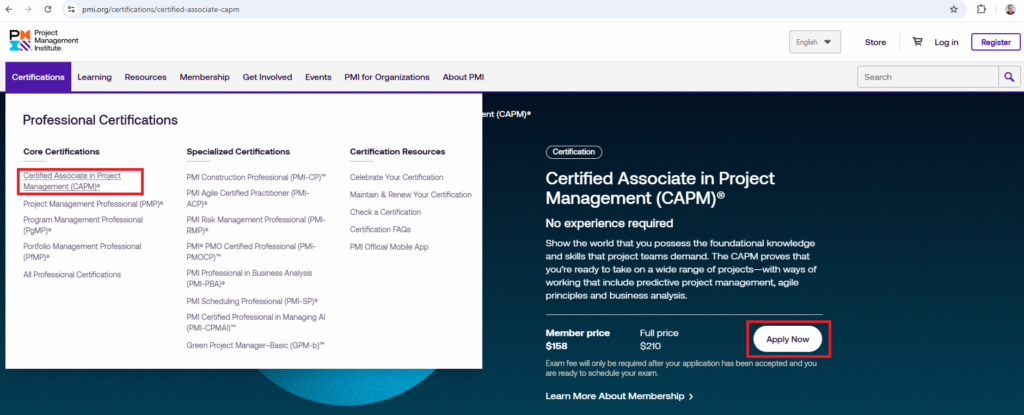Expand Learn More About Membership chevron
1024x415 pixels.
(691, 396)
